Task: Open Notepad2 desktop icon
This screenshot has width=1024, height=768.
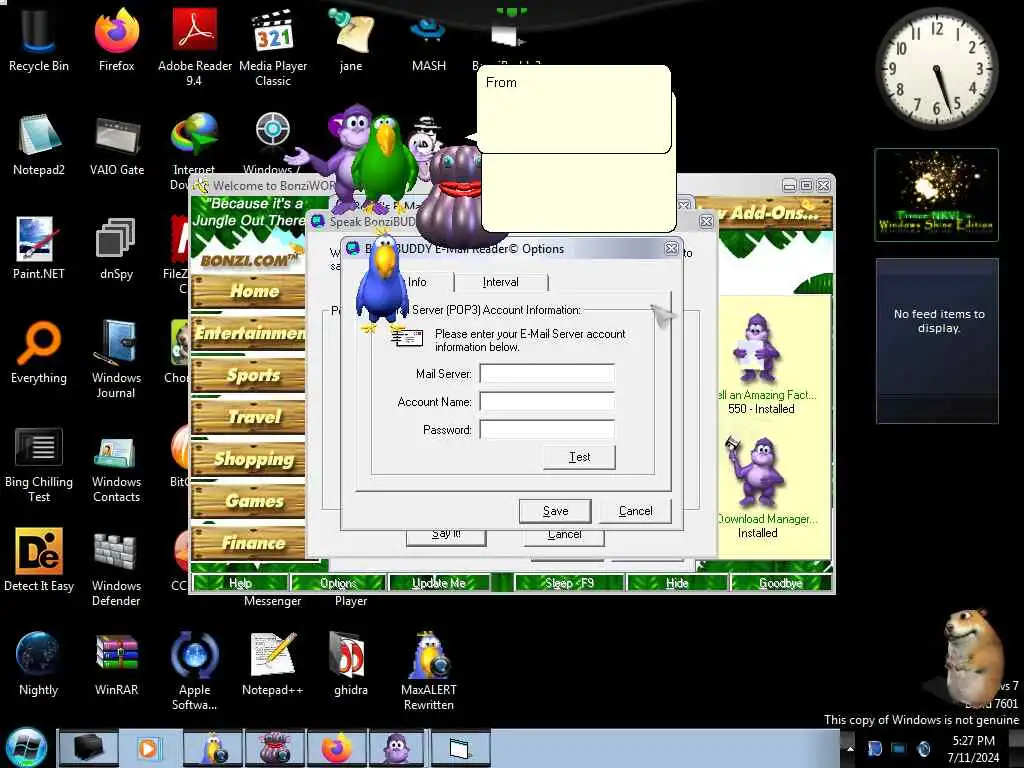Action: tap(39, 144)
